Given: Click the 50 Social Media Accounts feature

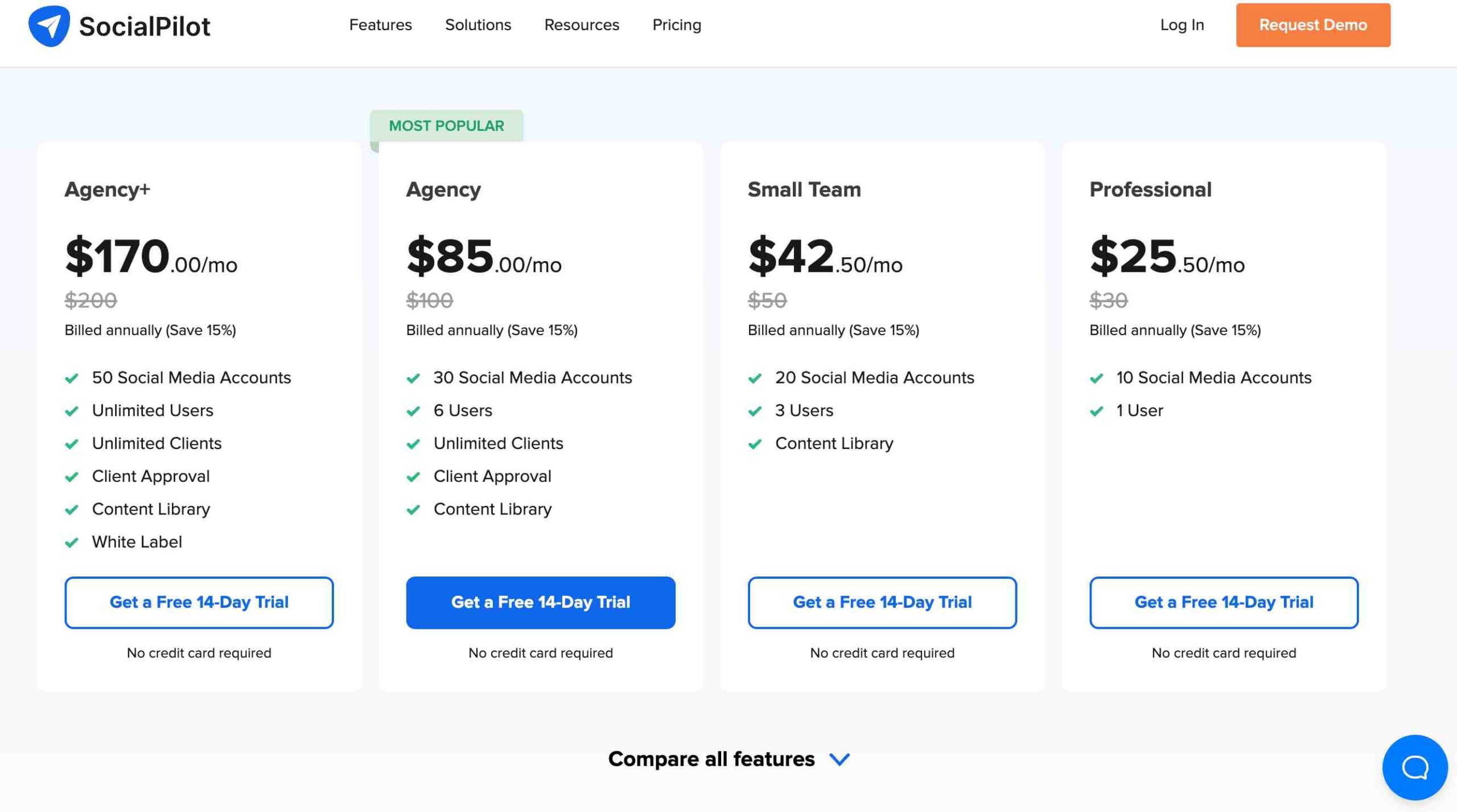Looking at the screenshot, I should click(191, 378).
